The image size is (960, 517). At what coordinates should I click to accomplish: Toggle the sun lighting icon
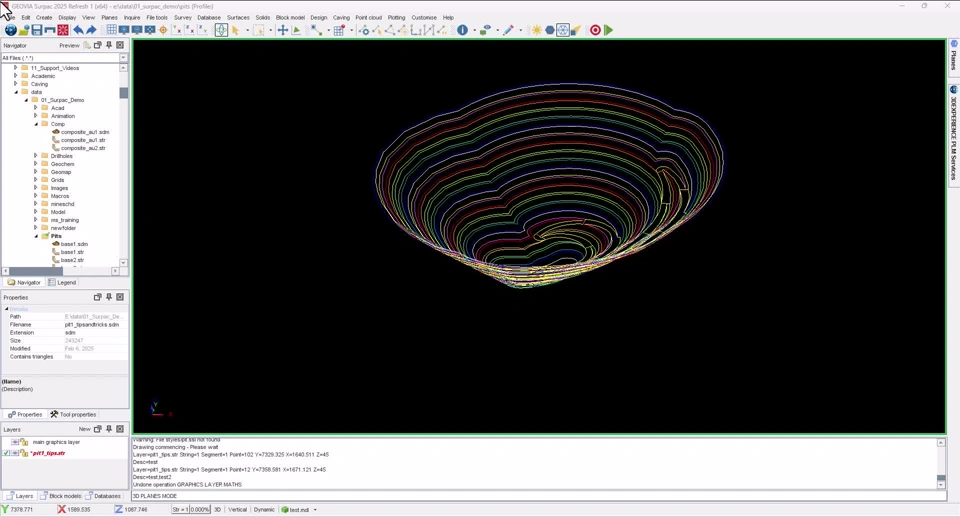537,30
